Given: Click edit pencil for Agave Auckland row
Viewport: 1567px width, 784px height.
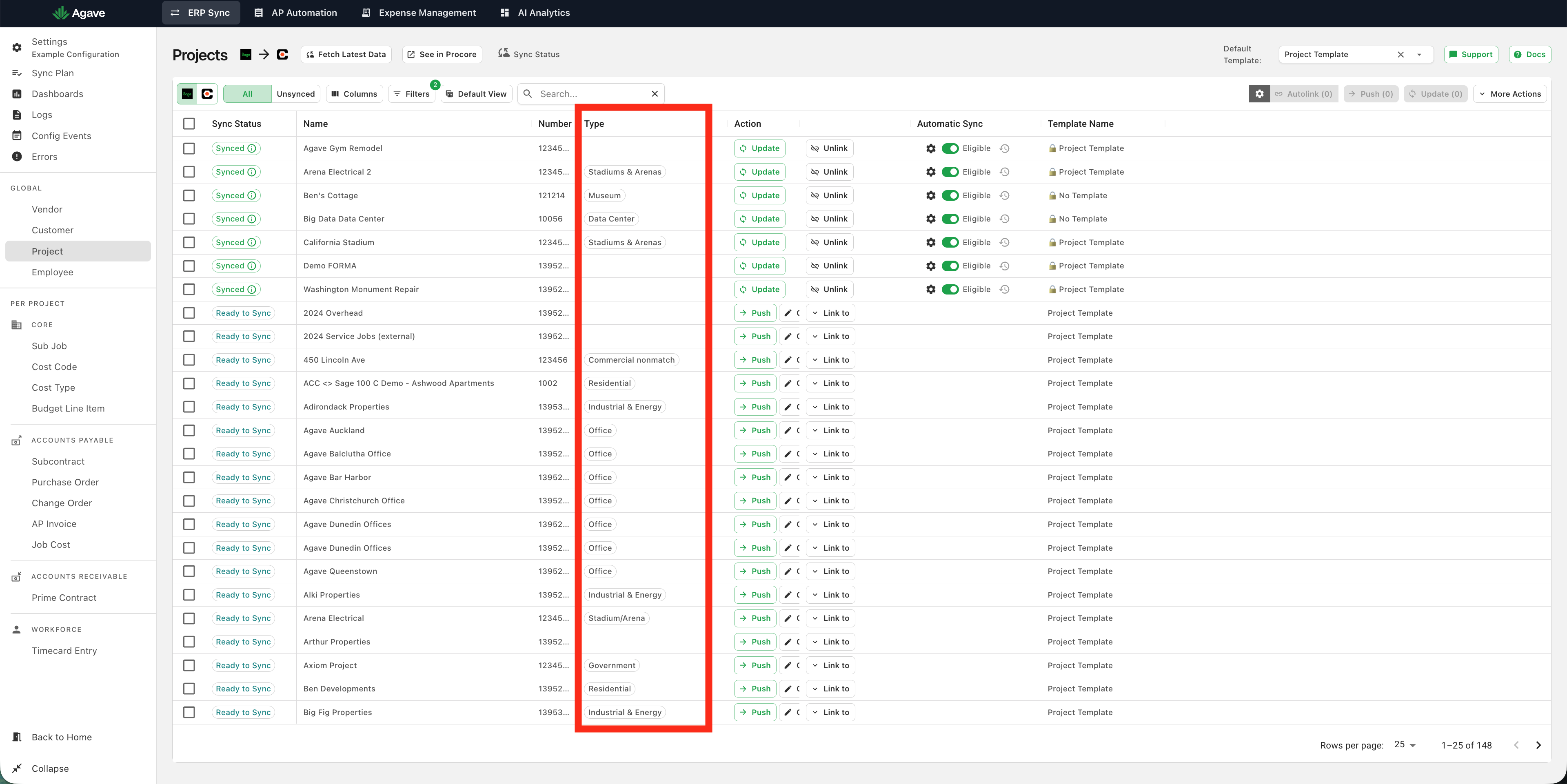Looking at the screenshot, I should pyautogui.click(x=788, y=431).
